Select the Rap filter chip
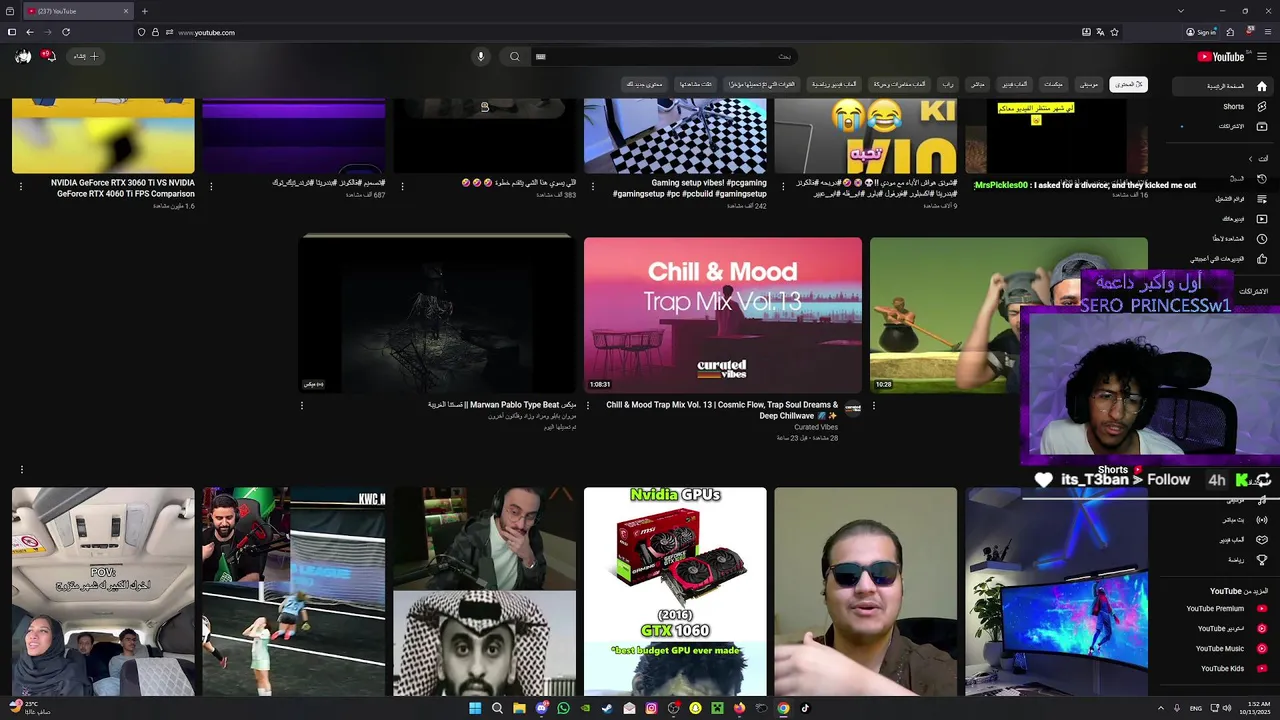1280x720 pixels. 947,84
